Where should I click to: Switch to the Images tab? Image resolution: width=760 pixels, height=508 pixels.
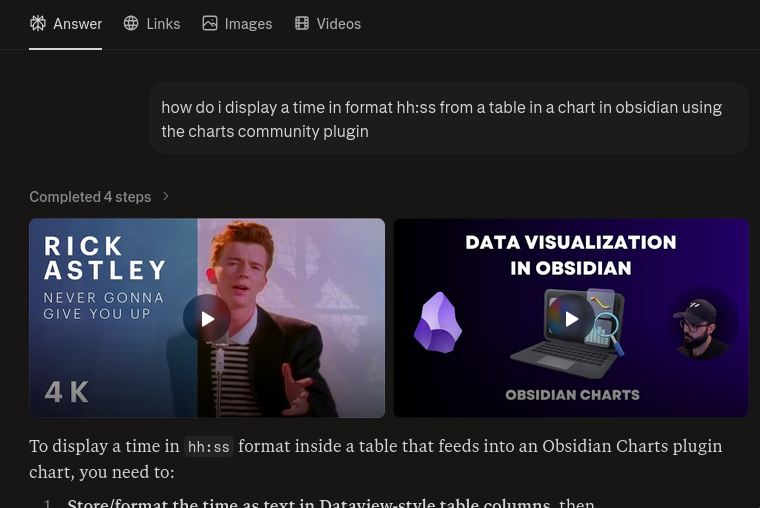point(238,24)
